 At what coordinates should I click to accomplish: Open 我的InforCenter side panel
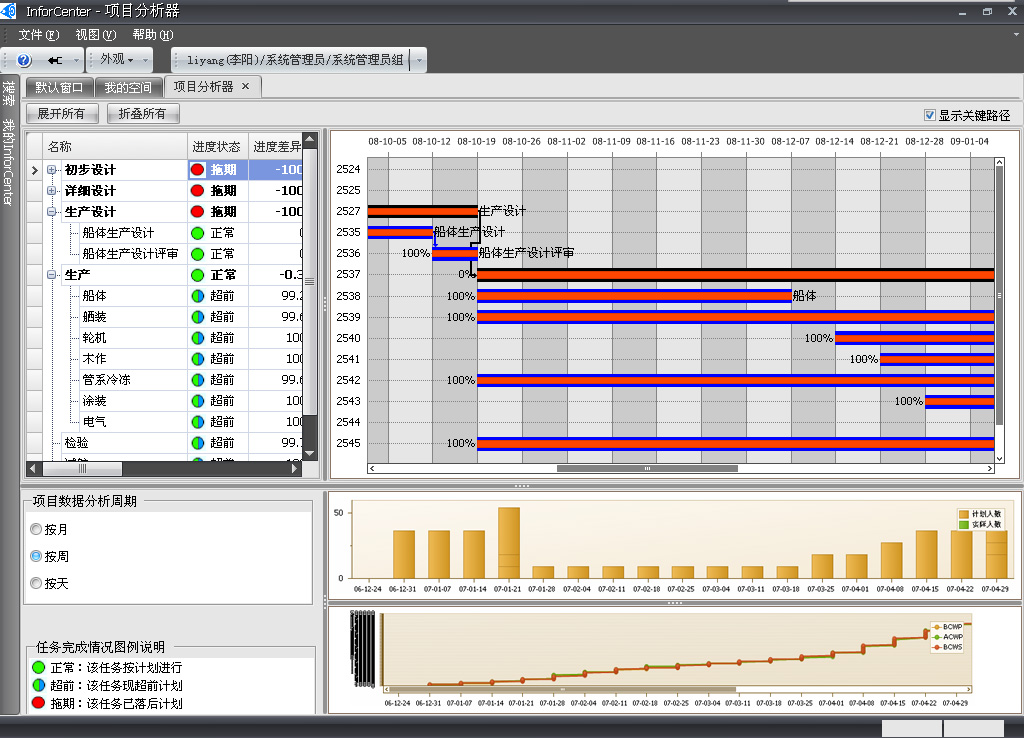8,161
